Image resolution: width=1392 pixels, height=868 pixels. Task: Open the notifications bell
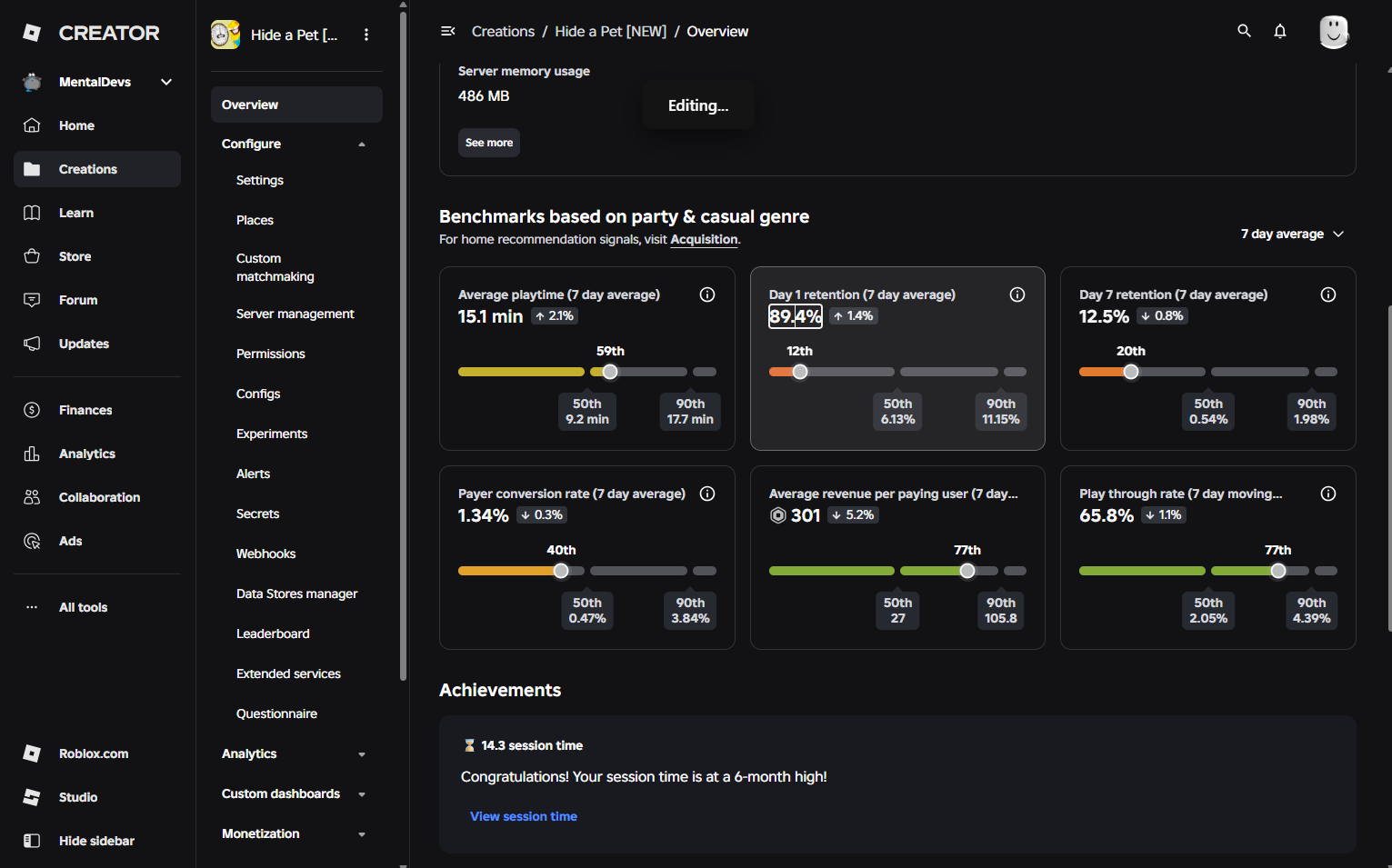coord(1280,31)
